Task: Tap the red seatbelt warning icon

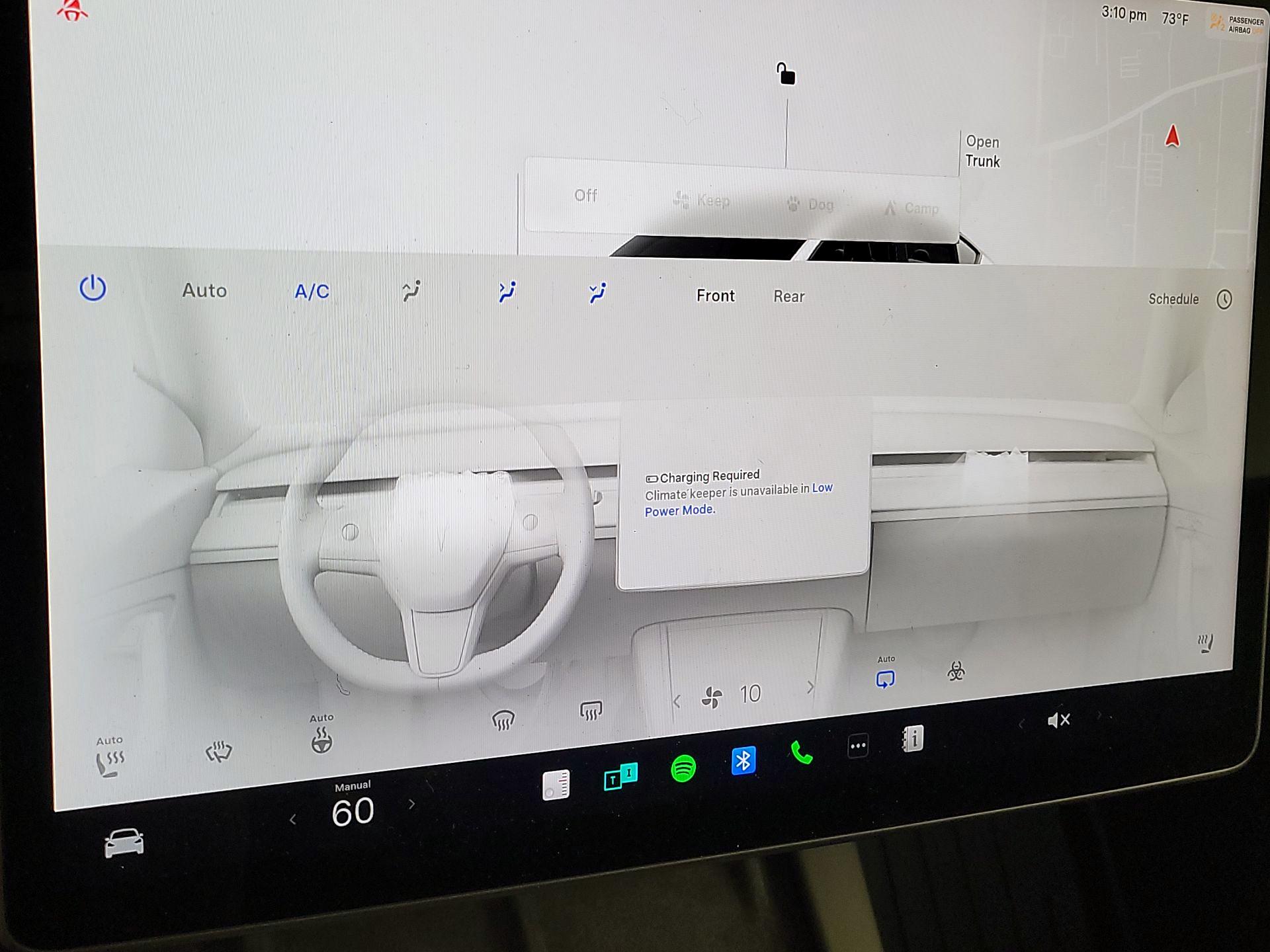Action: 73,9
